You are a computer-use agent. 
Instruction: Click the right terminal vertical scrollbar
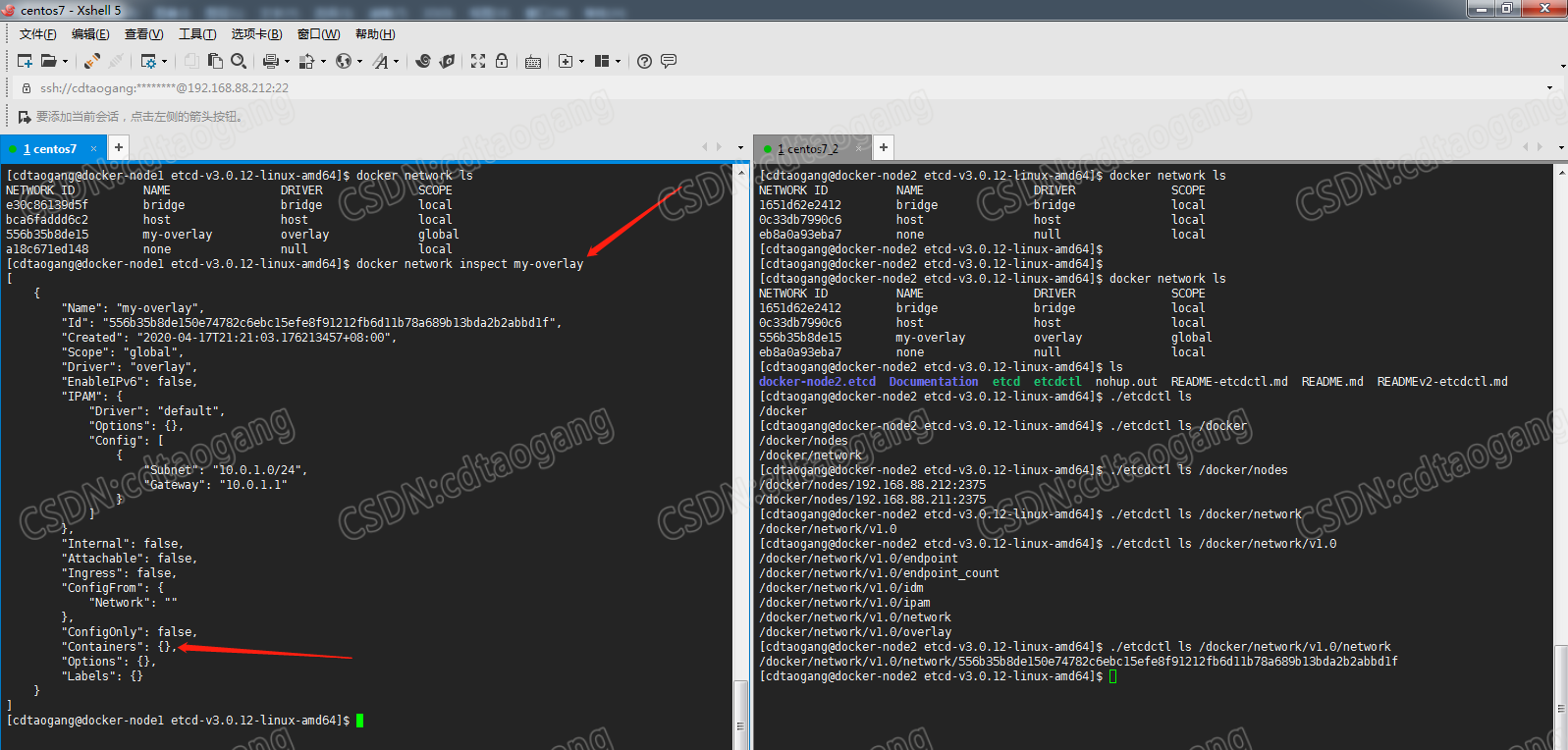(x=1561, y=456)
